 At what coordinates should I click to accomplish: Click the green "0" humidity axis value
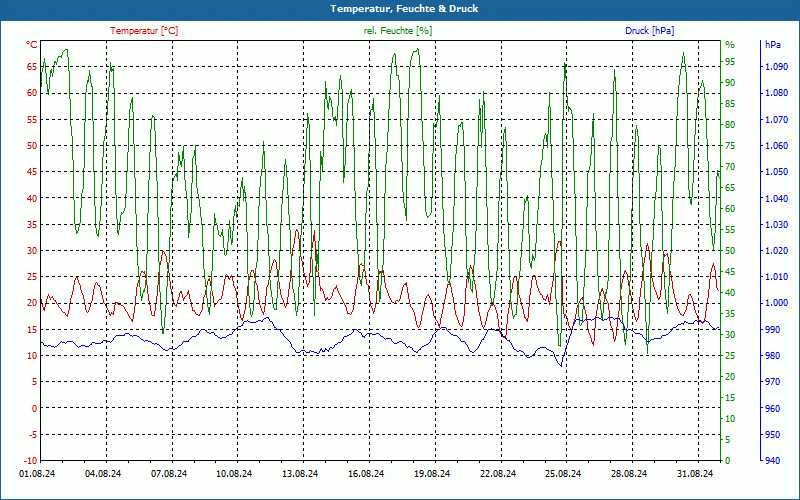(728, 461)
